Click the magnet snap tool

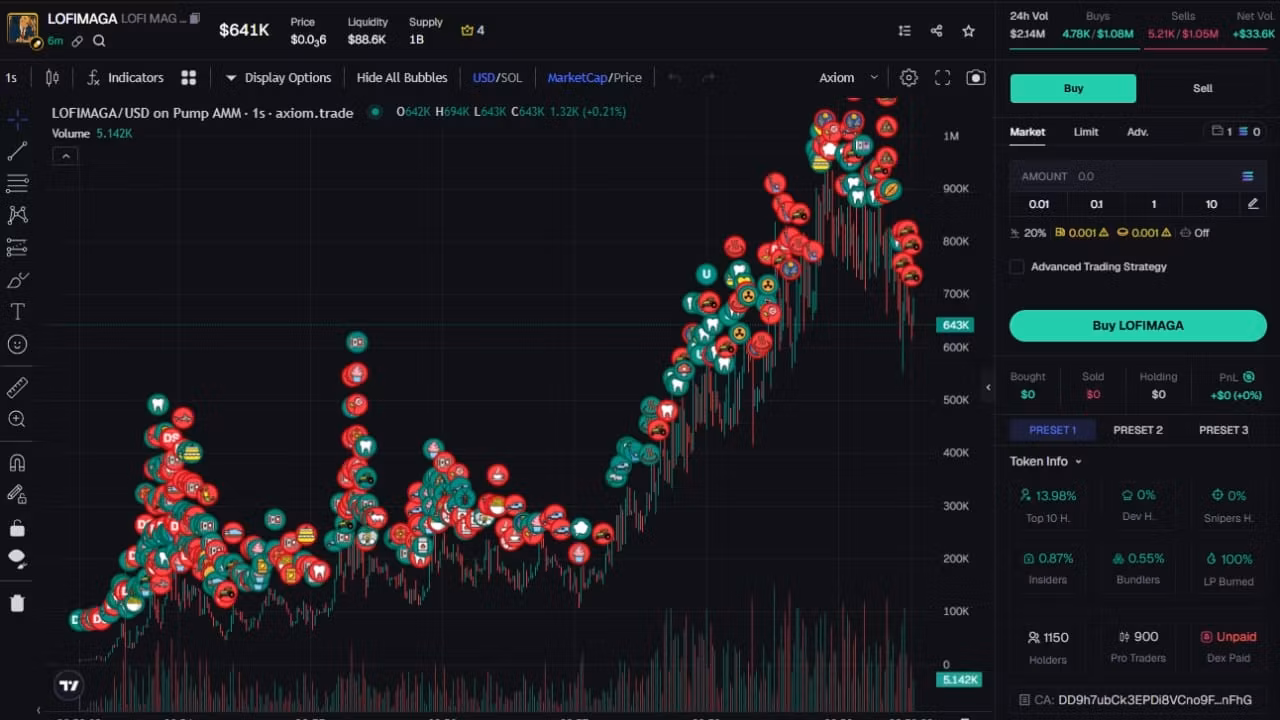tap(17, 463)
